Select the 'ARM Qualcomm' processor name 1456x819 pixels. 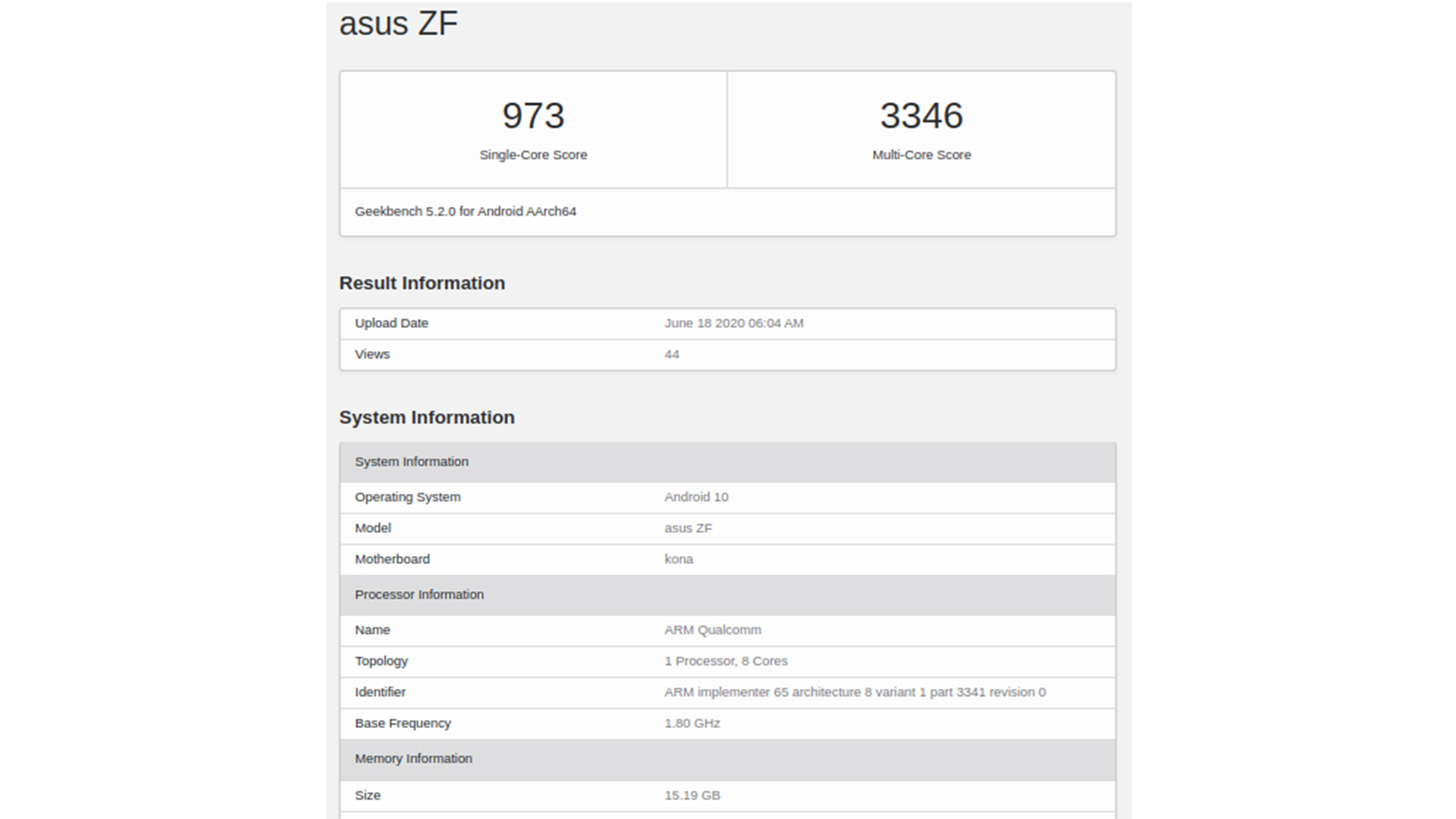click(713, 629)
